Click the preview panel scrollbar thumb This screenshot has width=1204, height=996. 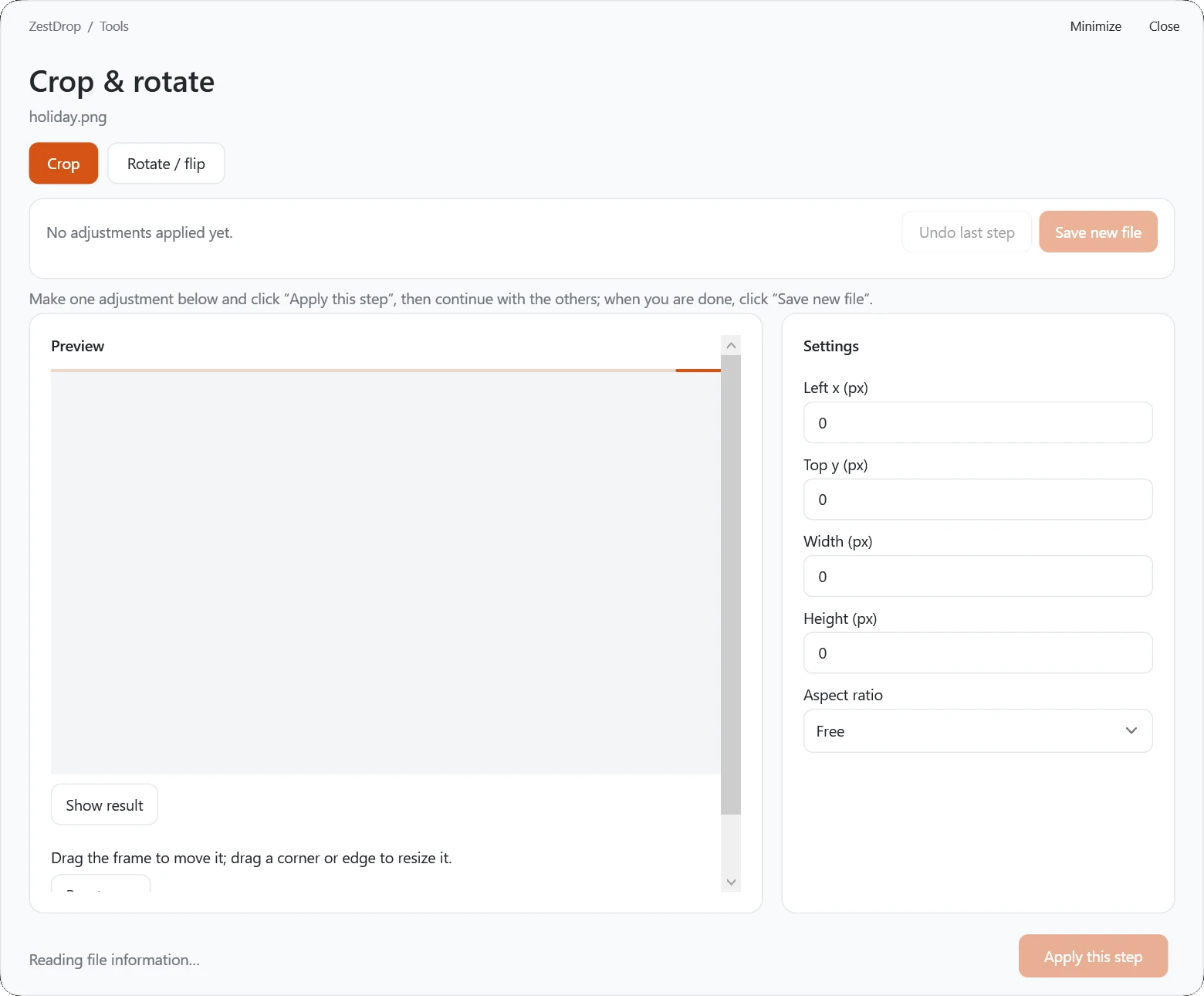pyautogui.click(x=731, y=584)
